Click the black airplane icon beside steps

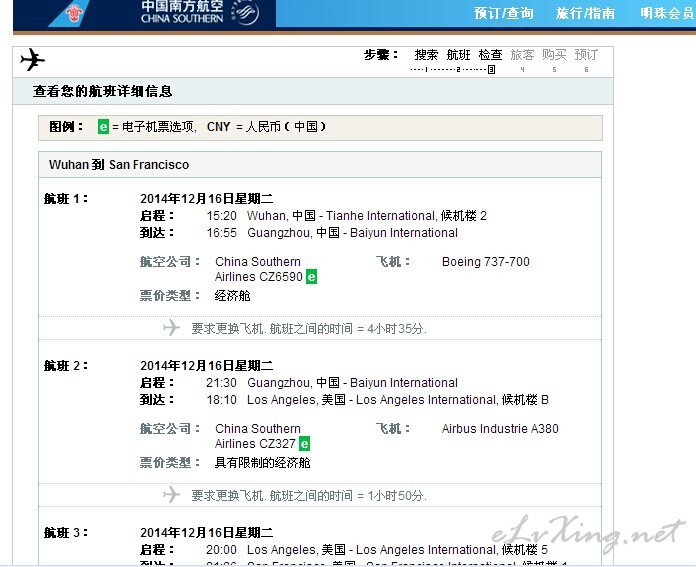click(32, 60)
